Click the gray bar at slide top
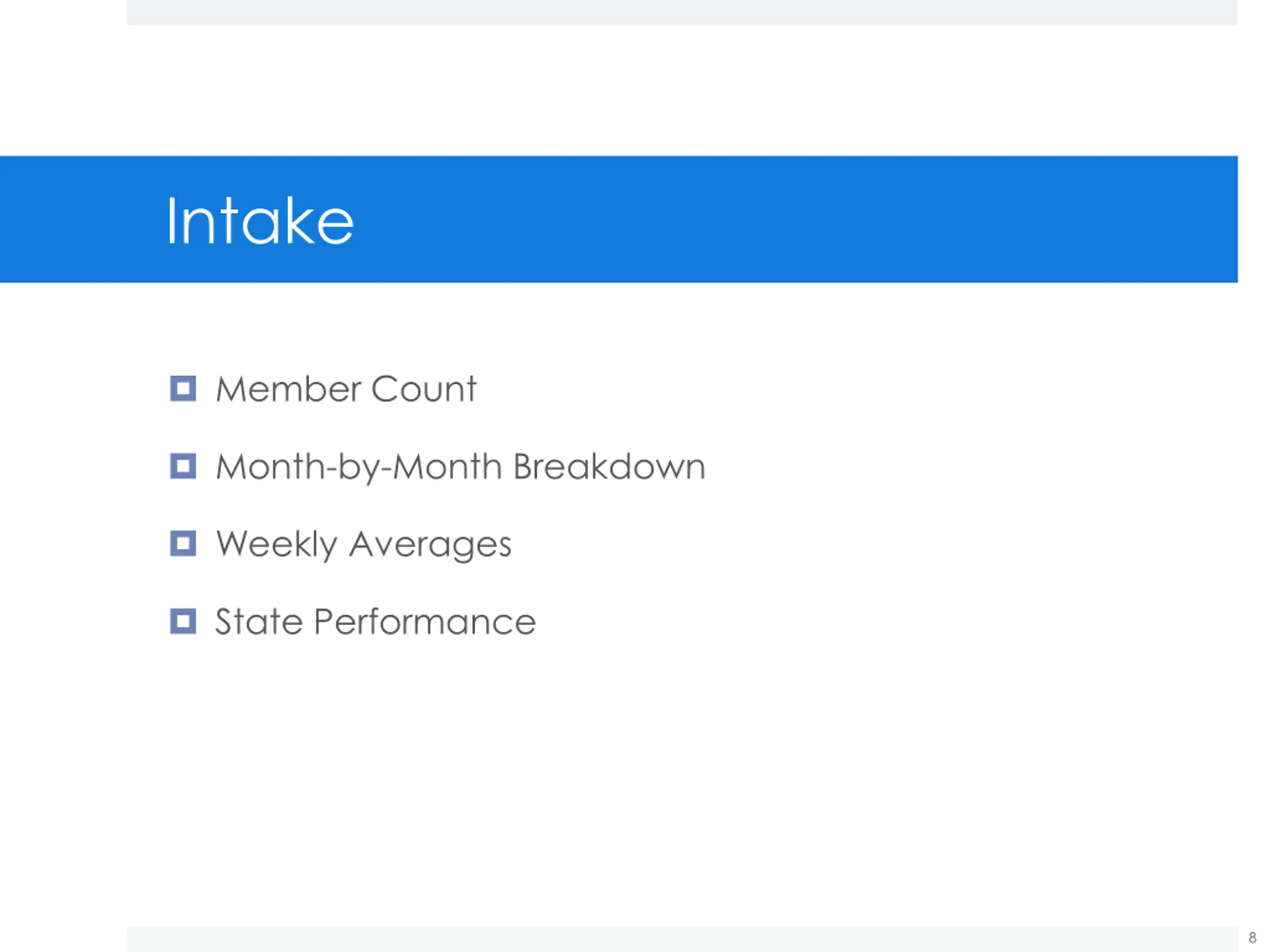This screenshot has width=1270, height=952. [682, 11]
